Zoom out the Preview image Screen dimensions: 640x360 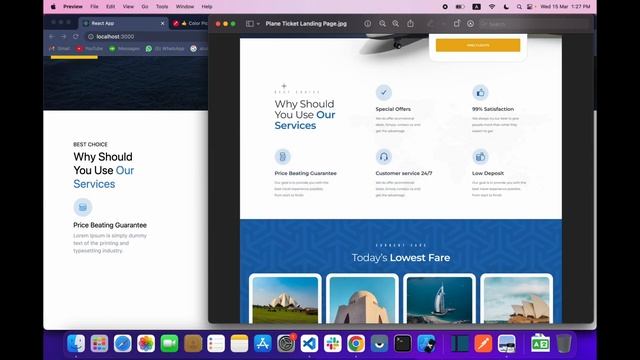tap(382, 24)
